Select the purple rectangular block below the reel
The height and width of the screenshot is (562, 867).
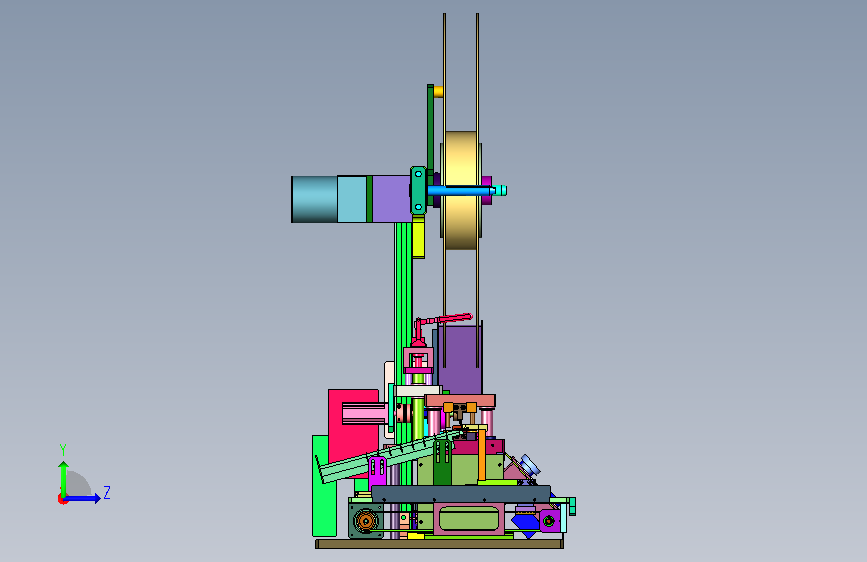pos(460,360)
